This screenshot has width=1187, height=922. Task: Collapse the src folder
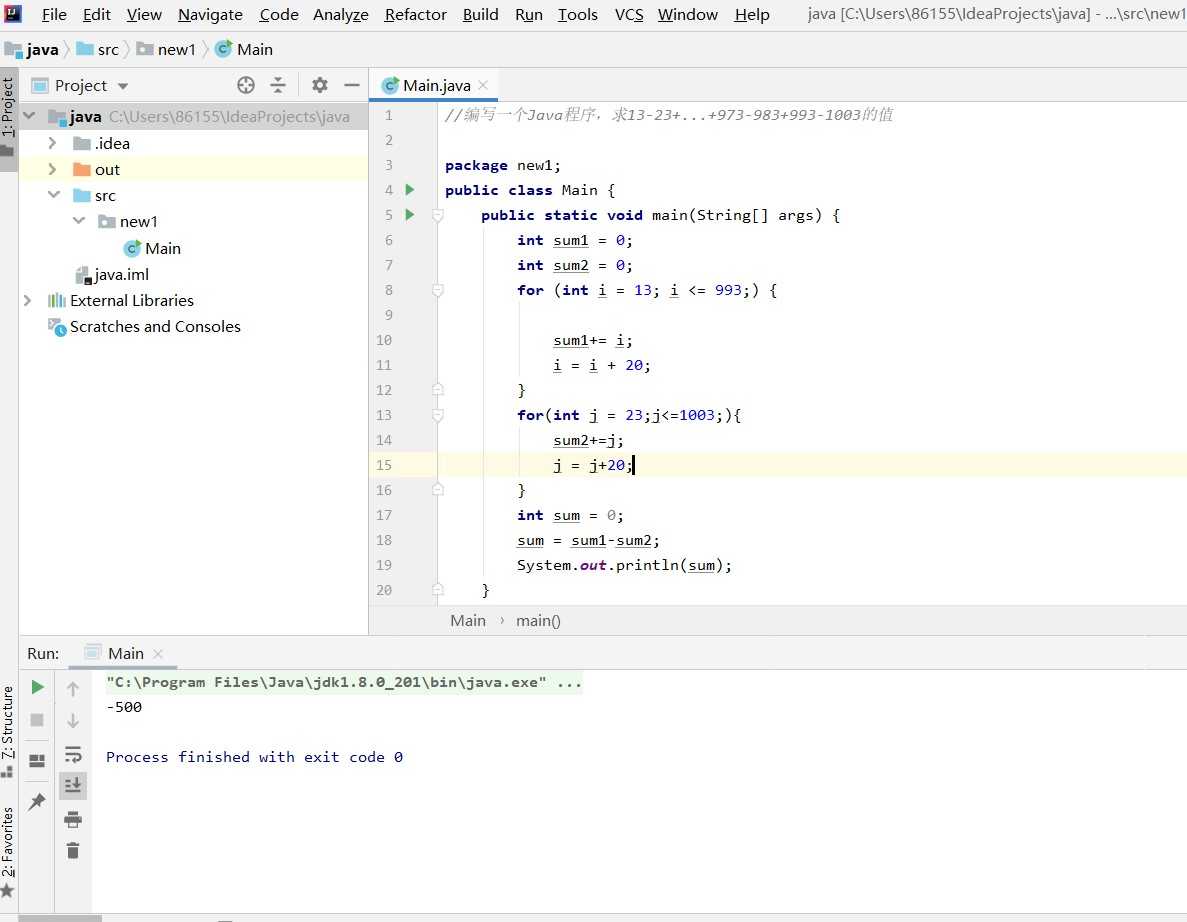coord(54,195)
